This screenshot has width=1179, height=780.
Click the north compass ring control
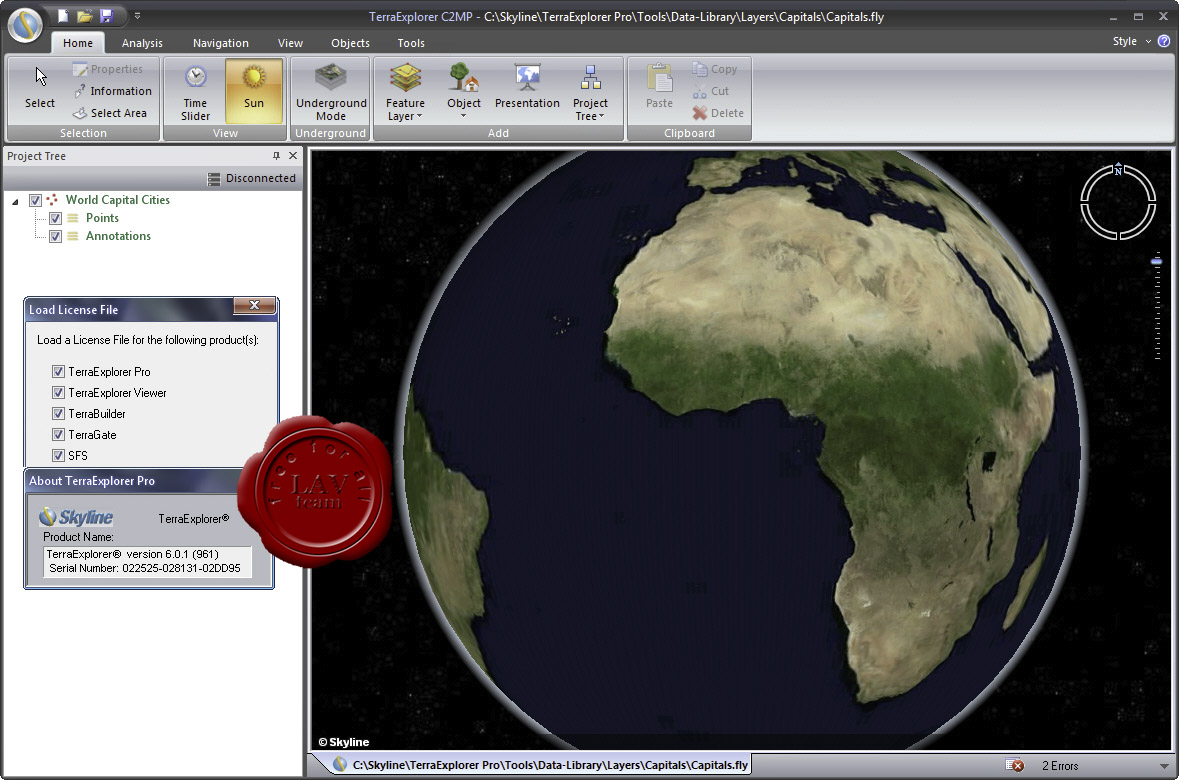point(1118,202)
